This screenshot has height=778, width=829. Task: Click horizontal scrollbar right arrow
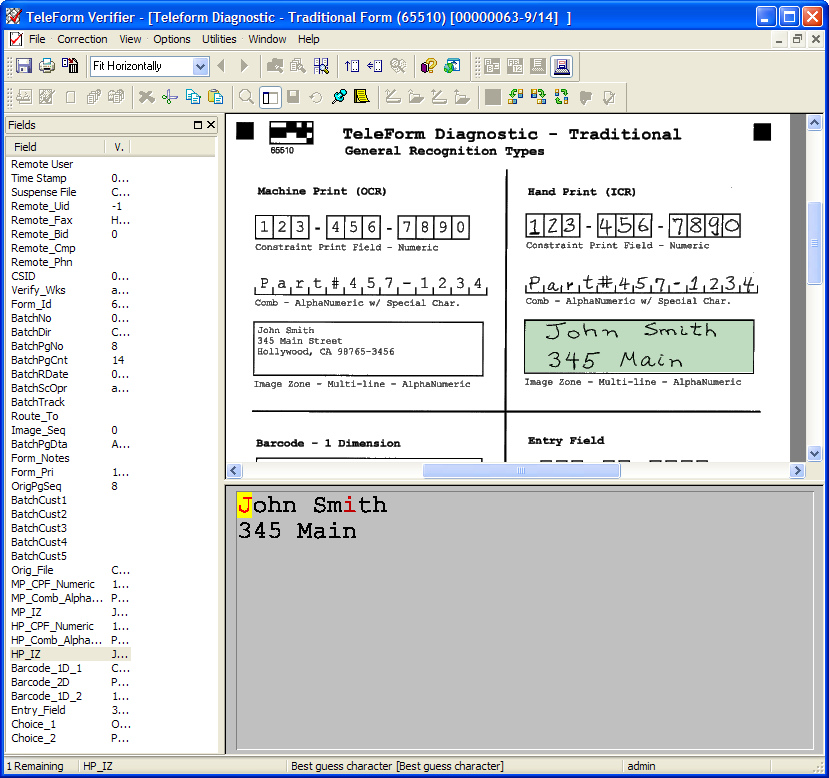pyautogui.click(x=798, y=471)
